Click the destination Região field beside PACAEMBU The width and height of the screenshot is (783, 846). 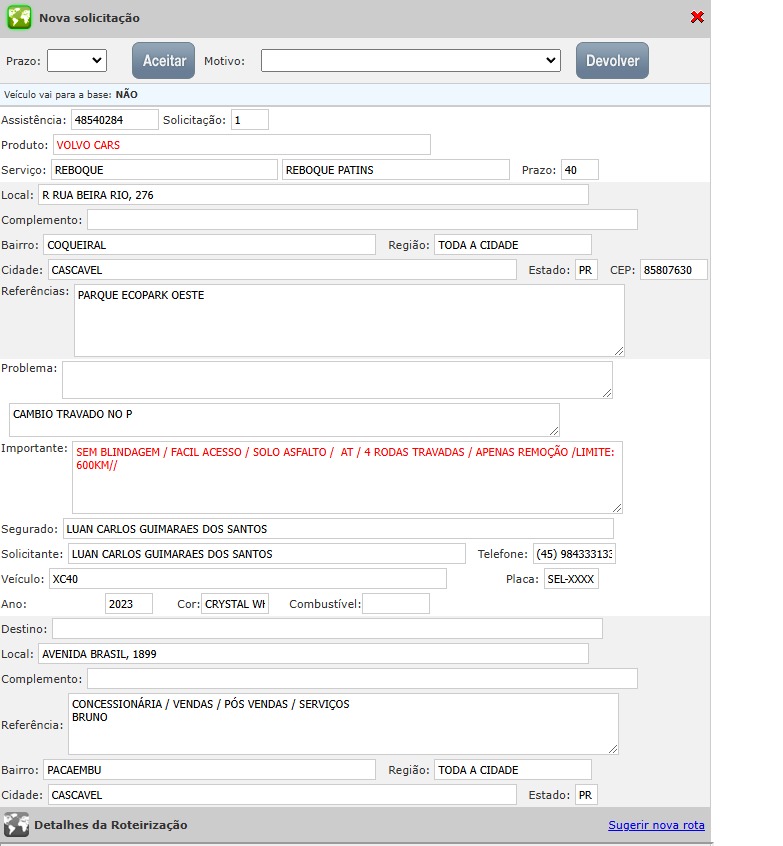click(x=513, y=770)
